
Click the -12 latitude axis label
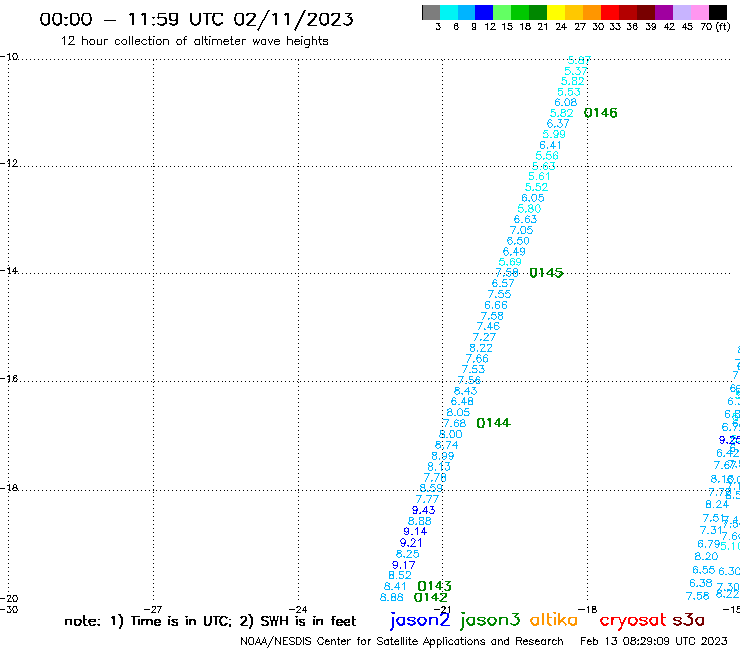pos(9,163)
